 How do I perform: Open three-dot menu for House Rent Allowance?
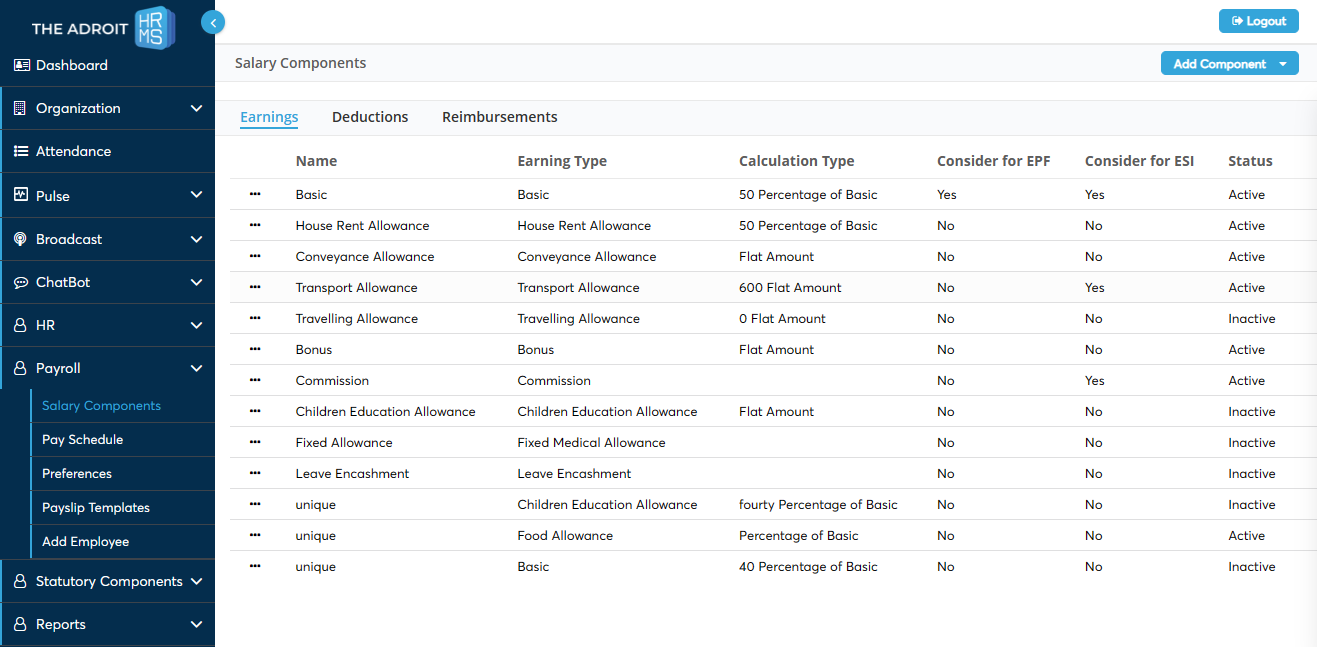click(x=255, y=225)
